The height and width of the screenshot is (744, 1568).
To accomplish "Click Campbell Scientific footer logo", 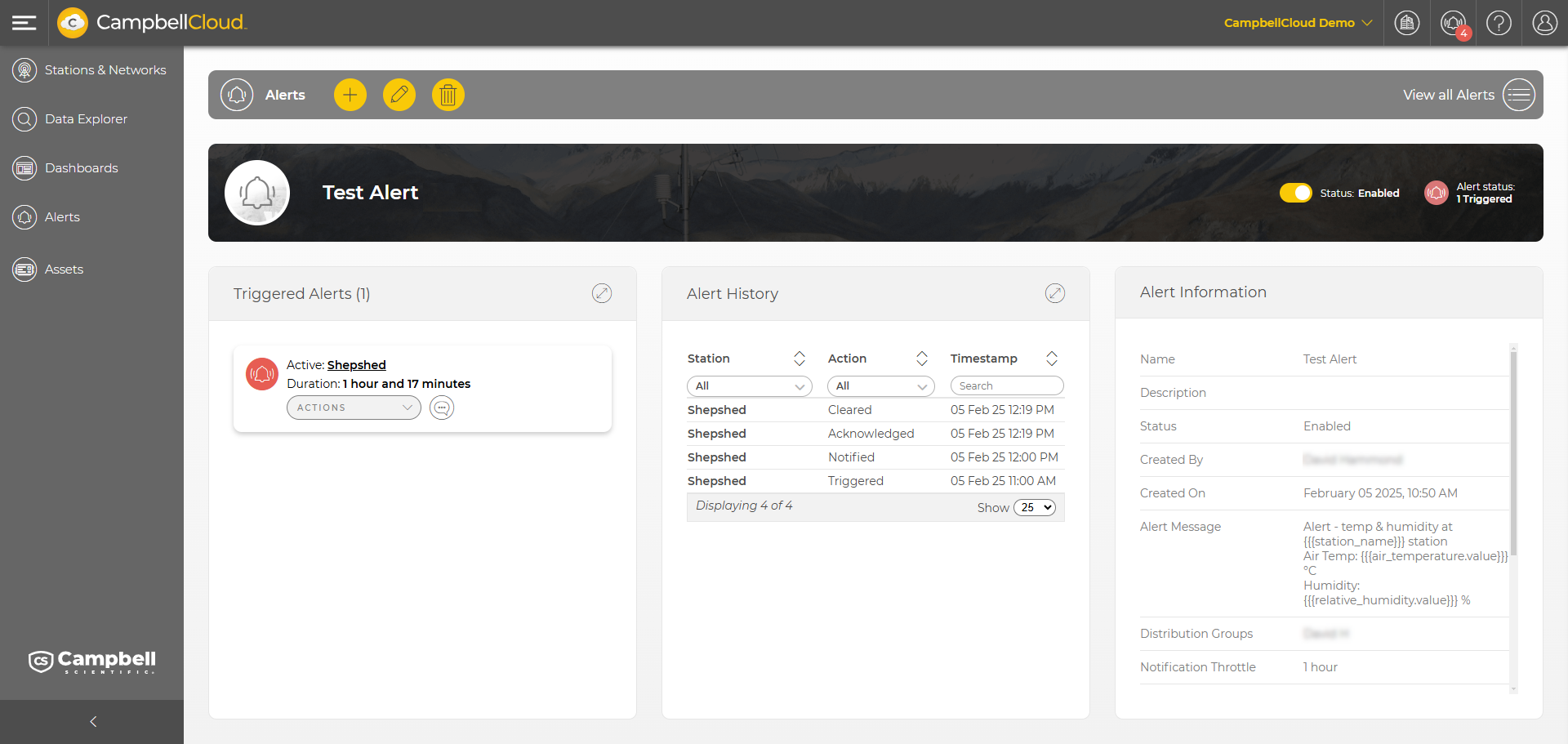I will [x=92, y=662].
